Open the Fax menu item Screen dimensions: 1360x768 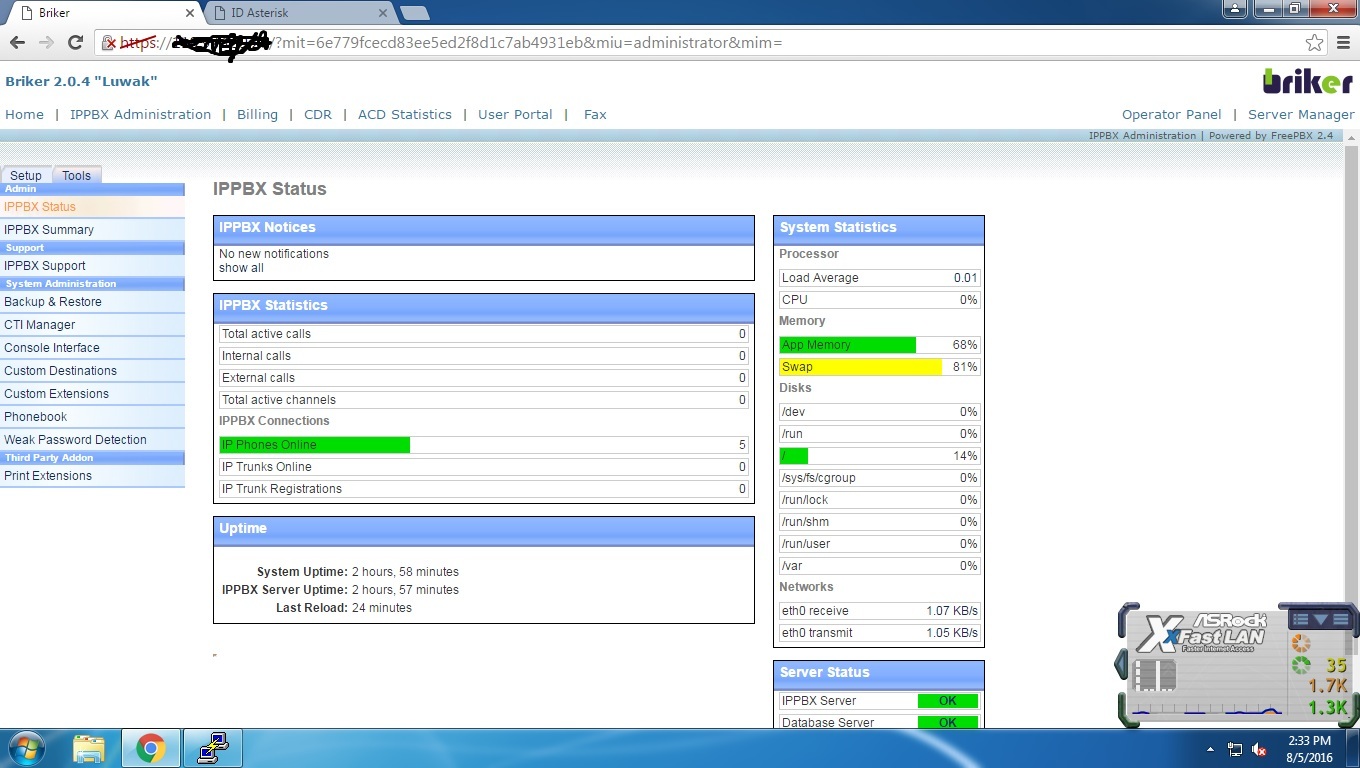[595, 114]
